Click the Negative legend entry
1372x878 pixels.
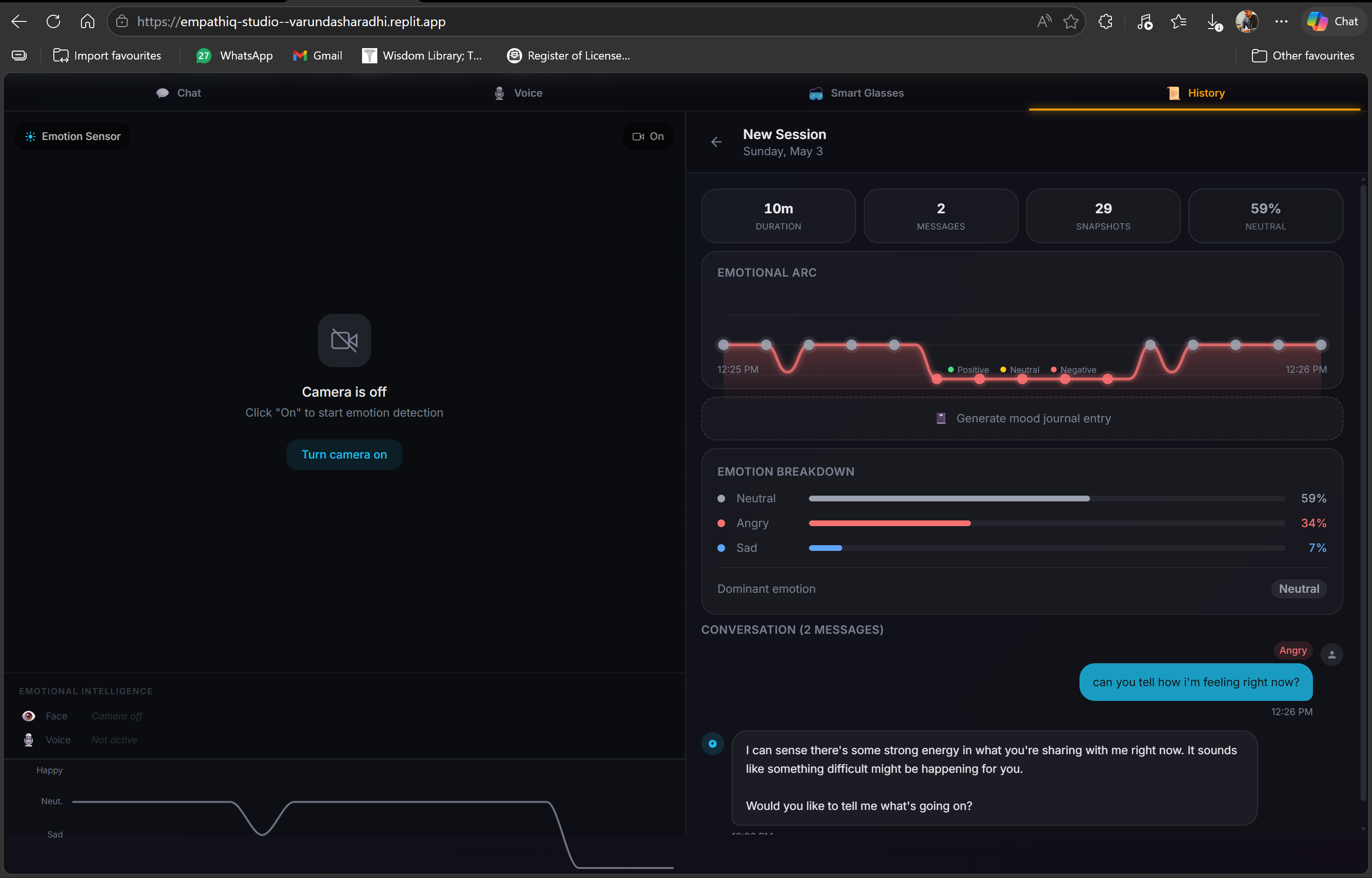1074,369
